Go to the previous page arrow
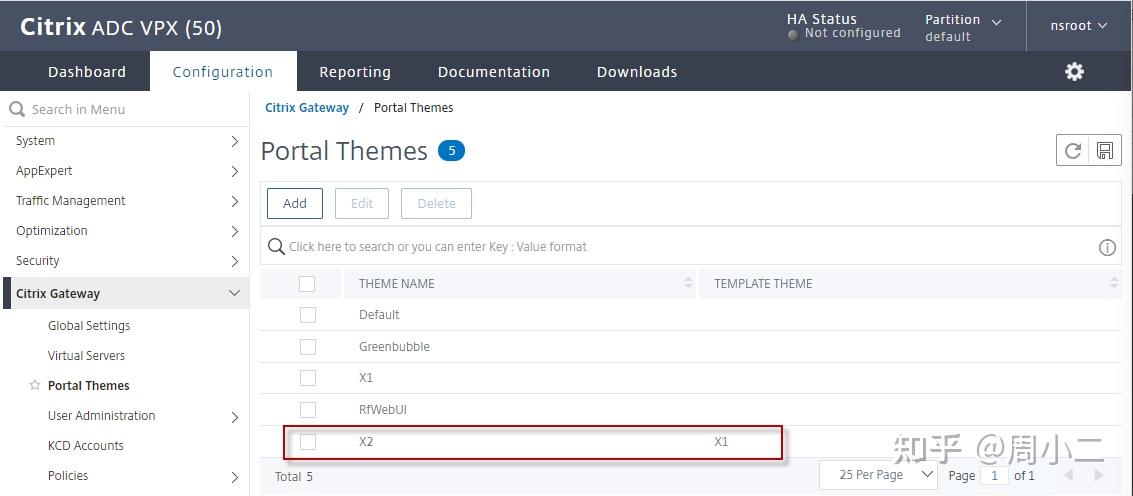This screenshot has width=1133, height=496. point(1069,475)
